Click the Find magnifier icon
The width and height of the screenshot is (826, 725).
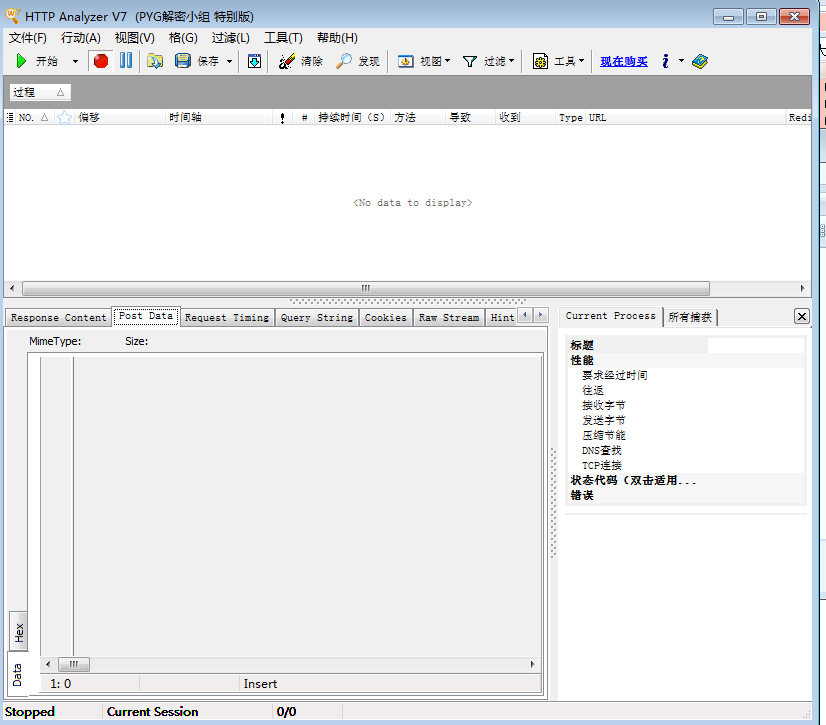point(344,61)
